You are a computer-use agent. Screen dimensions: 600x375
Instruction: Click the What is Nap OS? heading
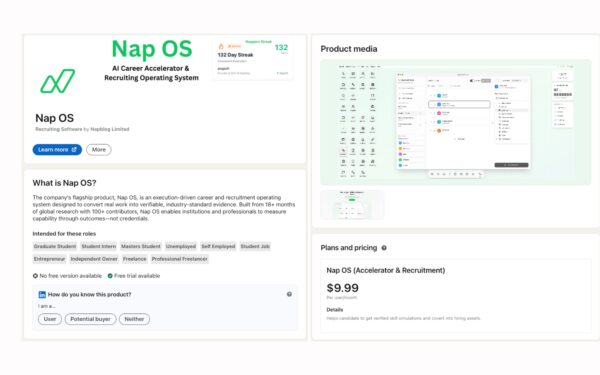click(64, 183)
